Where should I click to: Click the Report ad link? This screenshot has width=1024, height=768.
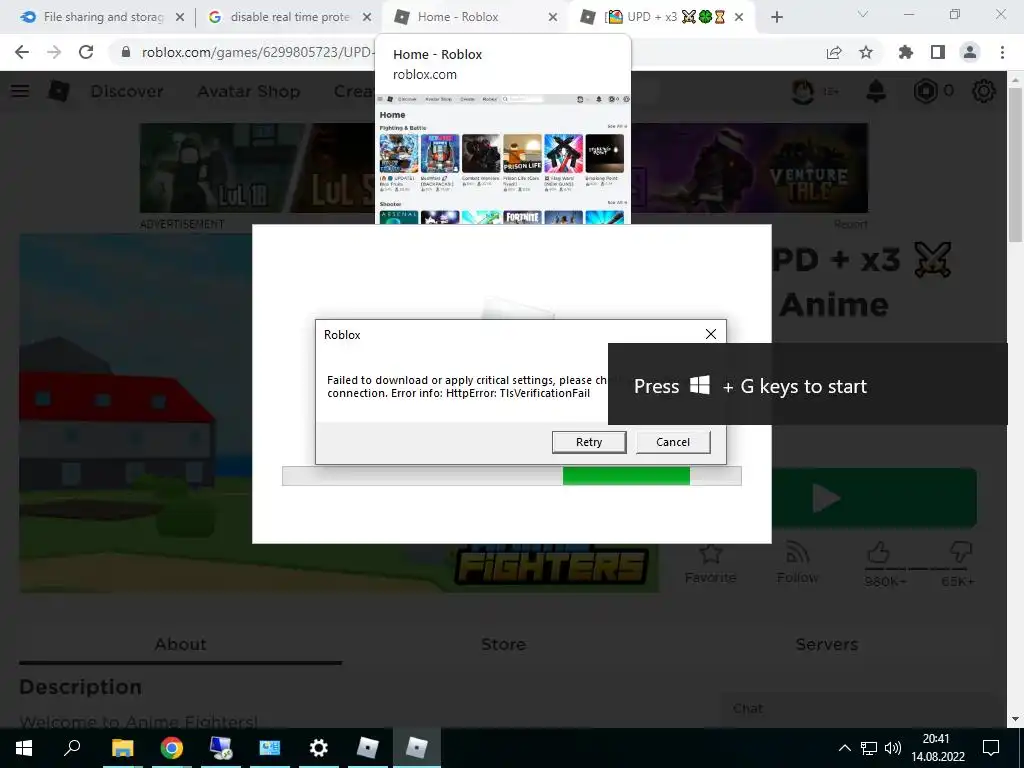click(851, 224)
